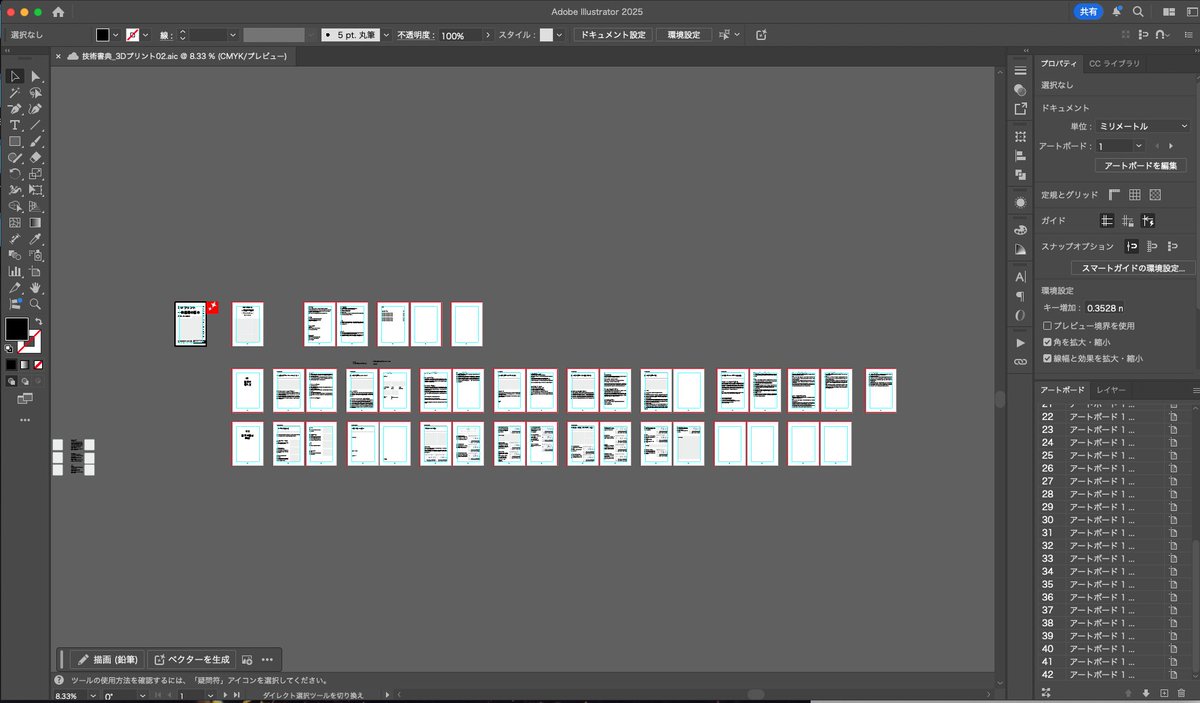1200x703 pixels.
Task: Switch to the レイヤー tab
Action: (x=1110, y=390)
